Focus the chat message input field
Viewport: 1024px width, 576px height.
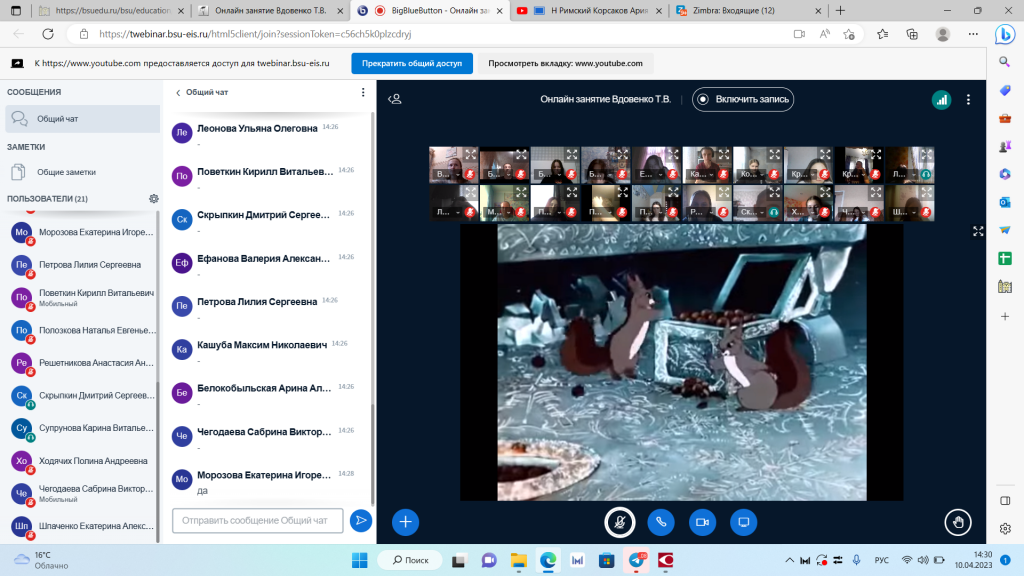coord(257,520)
